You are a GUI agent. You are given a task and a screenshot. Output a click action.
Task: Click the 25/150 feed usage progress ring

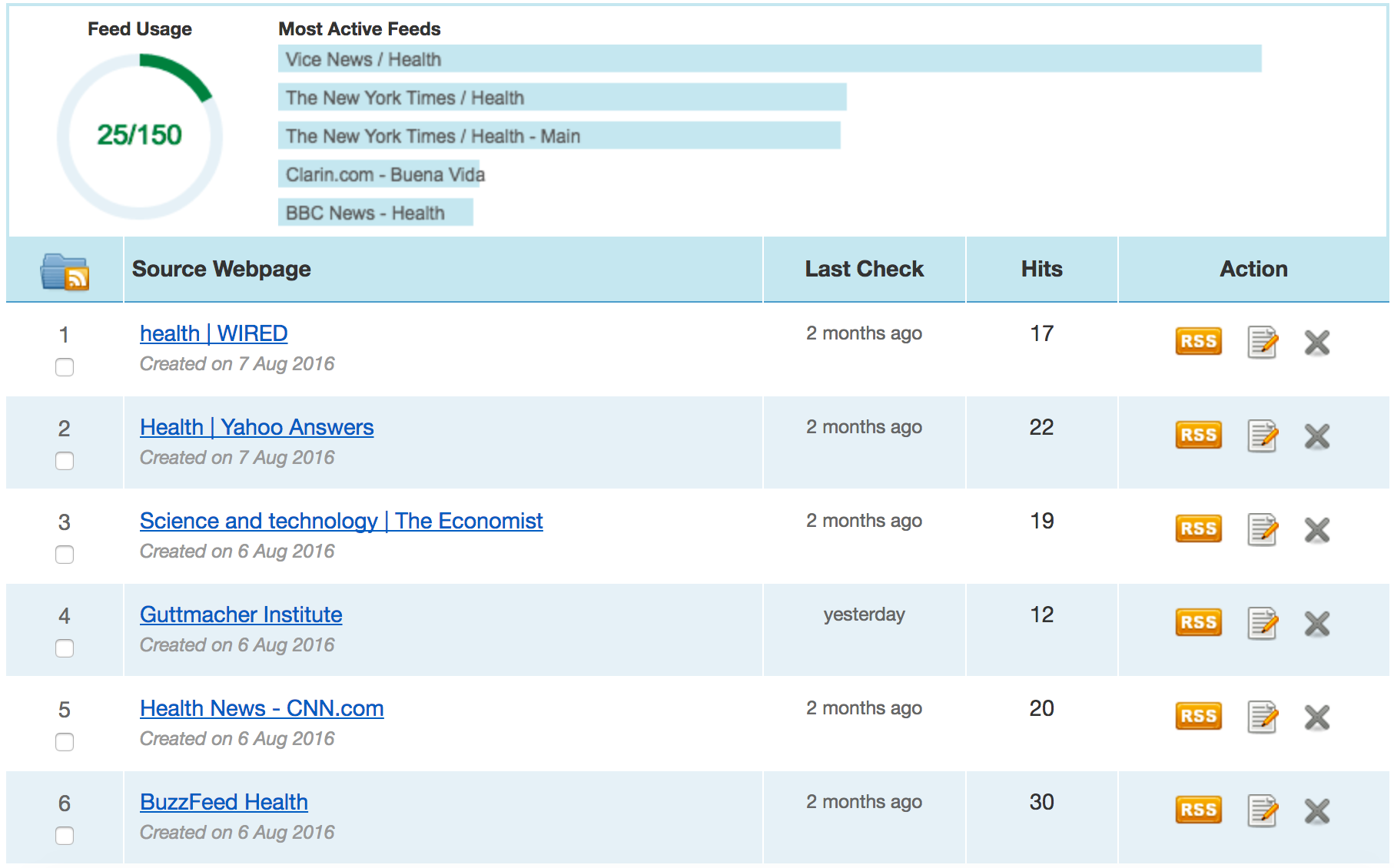140,136
